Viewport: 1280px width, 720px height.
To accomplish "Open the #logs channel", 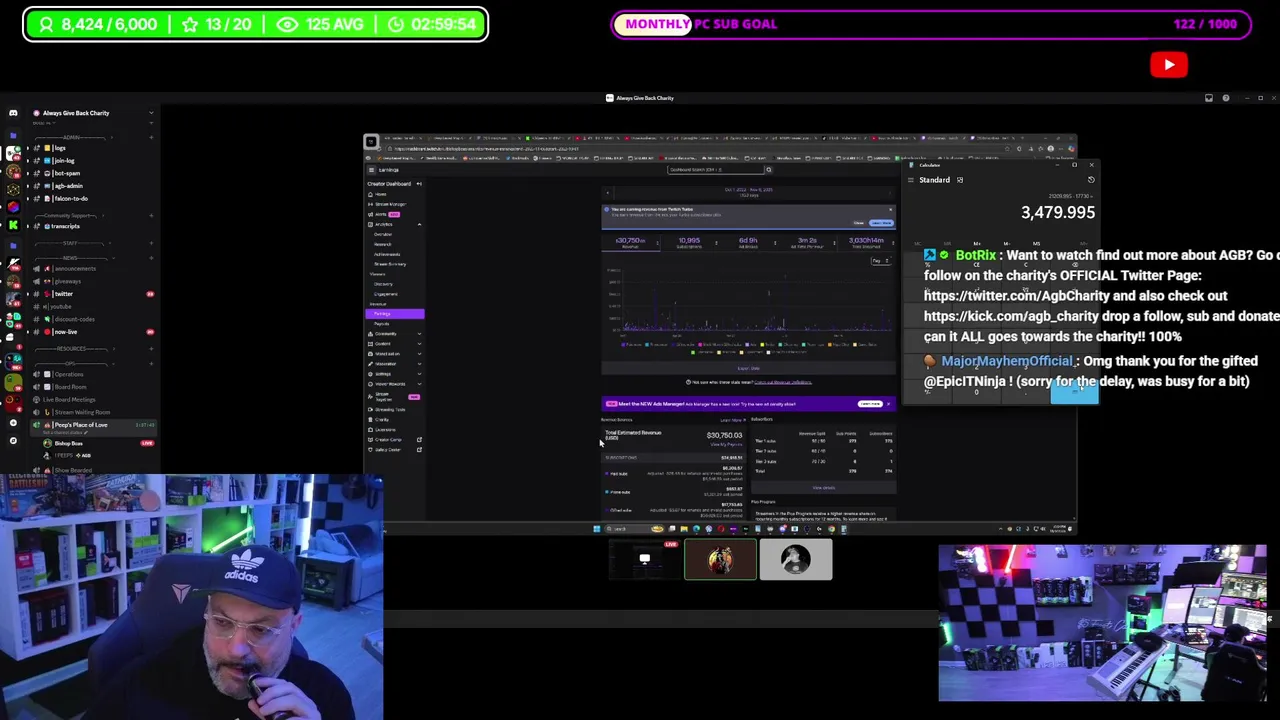I will [x=58, y=148].
